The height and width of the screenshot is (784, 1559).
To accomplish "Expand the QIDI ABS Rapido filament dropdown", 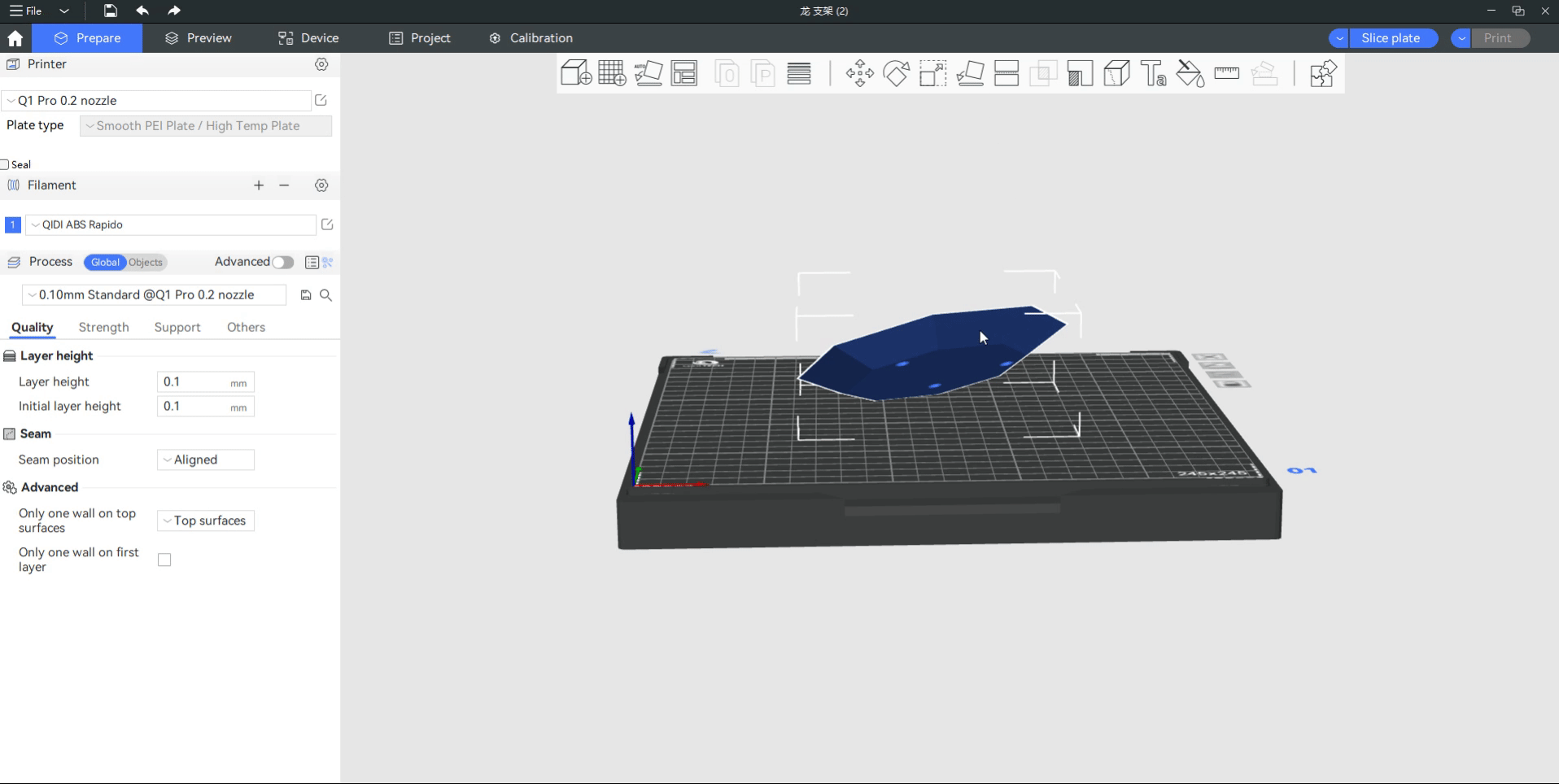I will coord(171,224).
